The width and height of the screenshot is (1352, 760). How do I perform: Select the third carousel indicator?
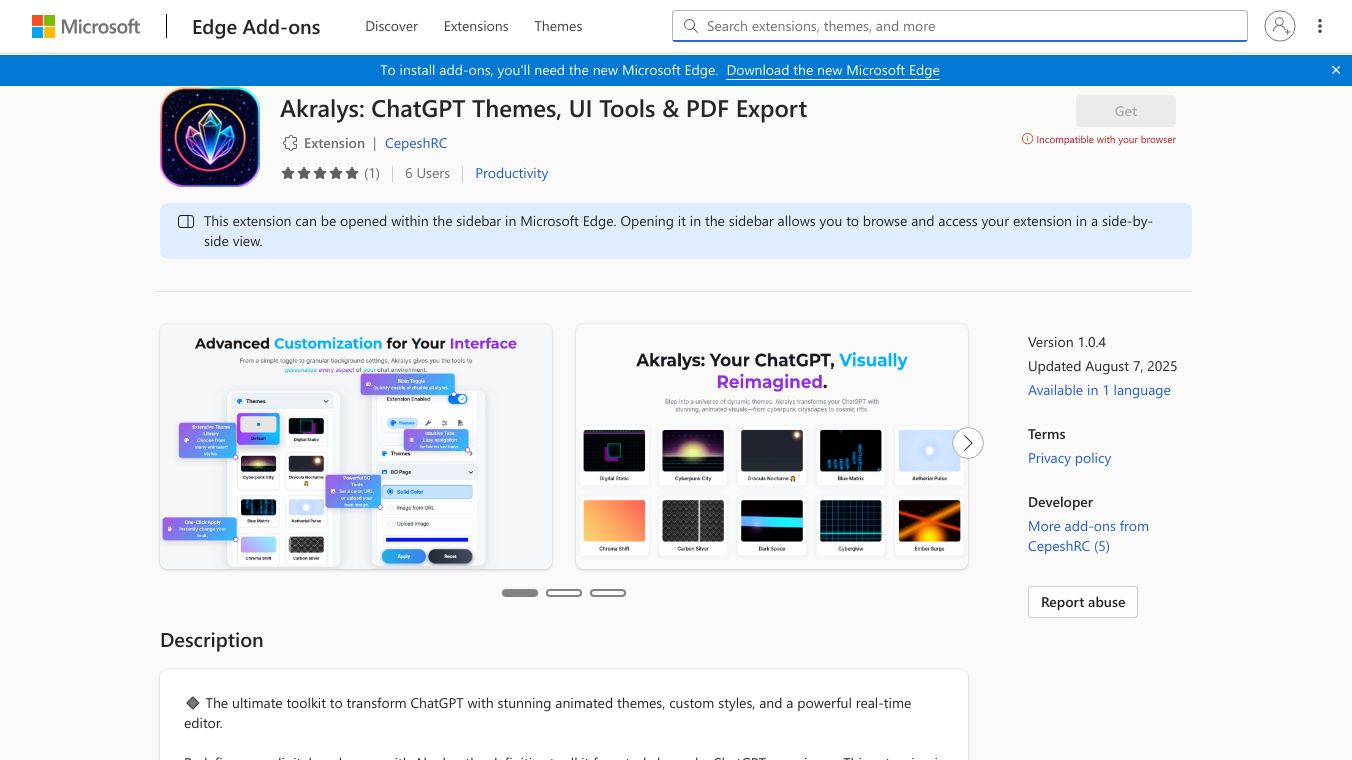(608, 593)
